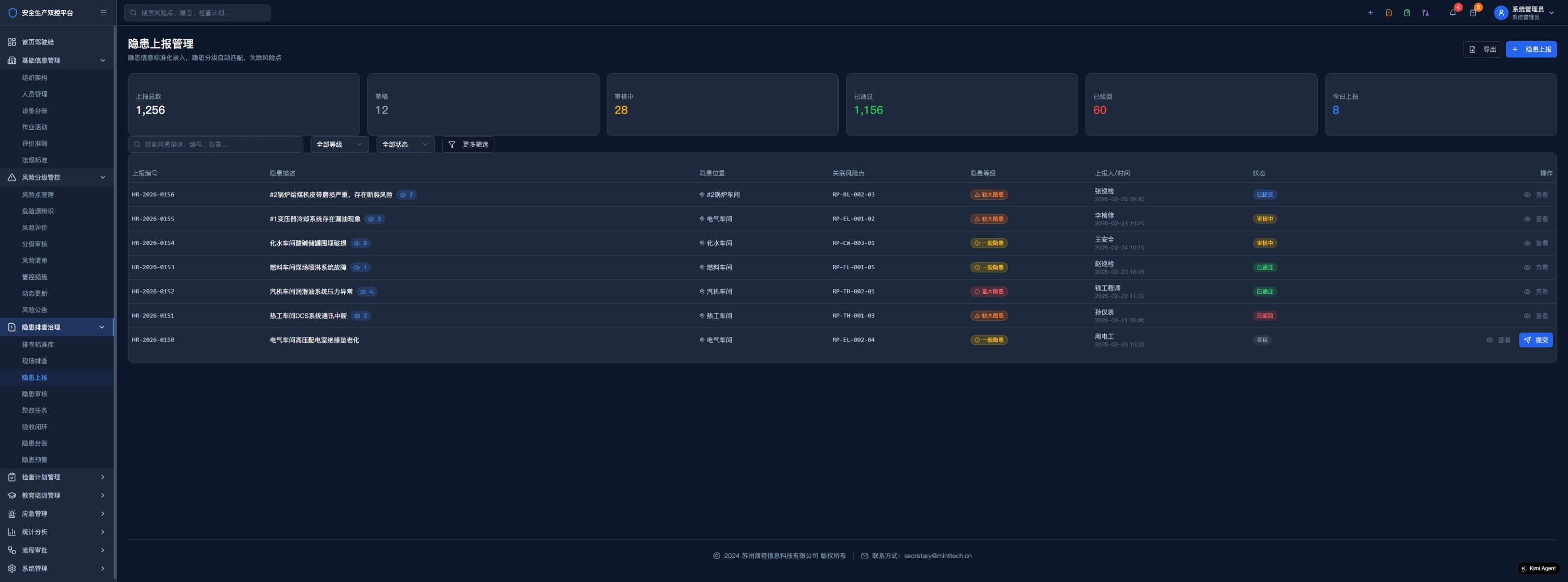Open the task clipboard with badge 5
This screenshot has width=1568, height=582.
[1472, 13]
